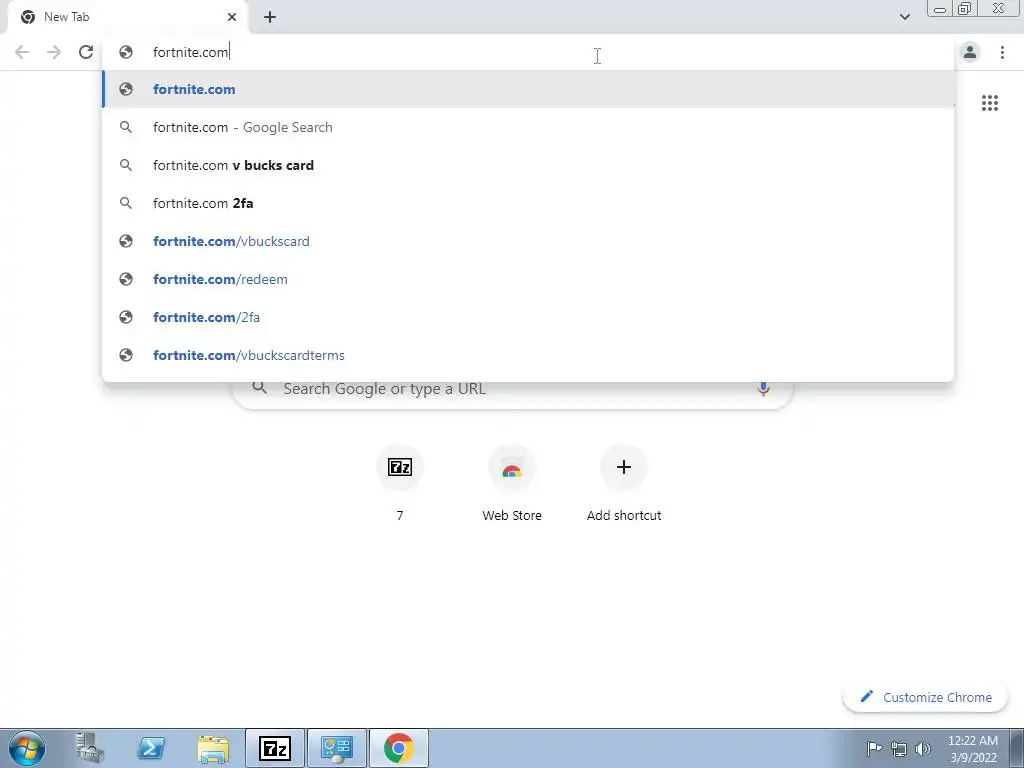Open File Explorer folder in taskbar
The width and height of the screenshot is (1024, 768).
click(x=213, y=748)
